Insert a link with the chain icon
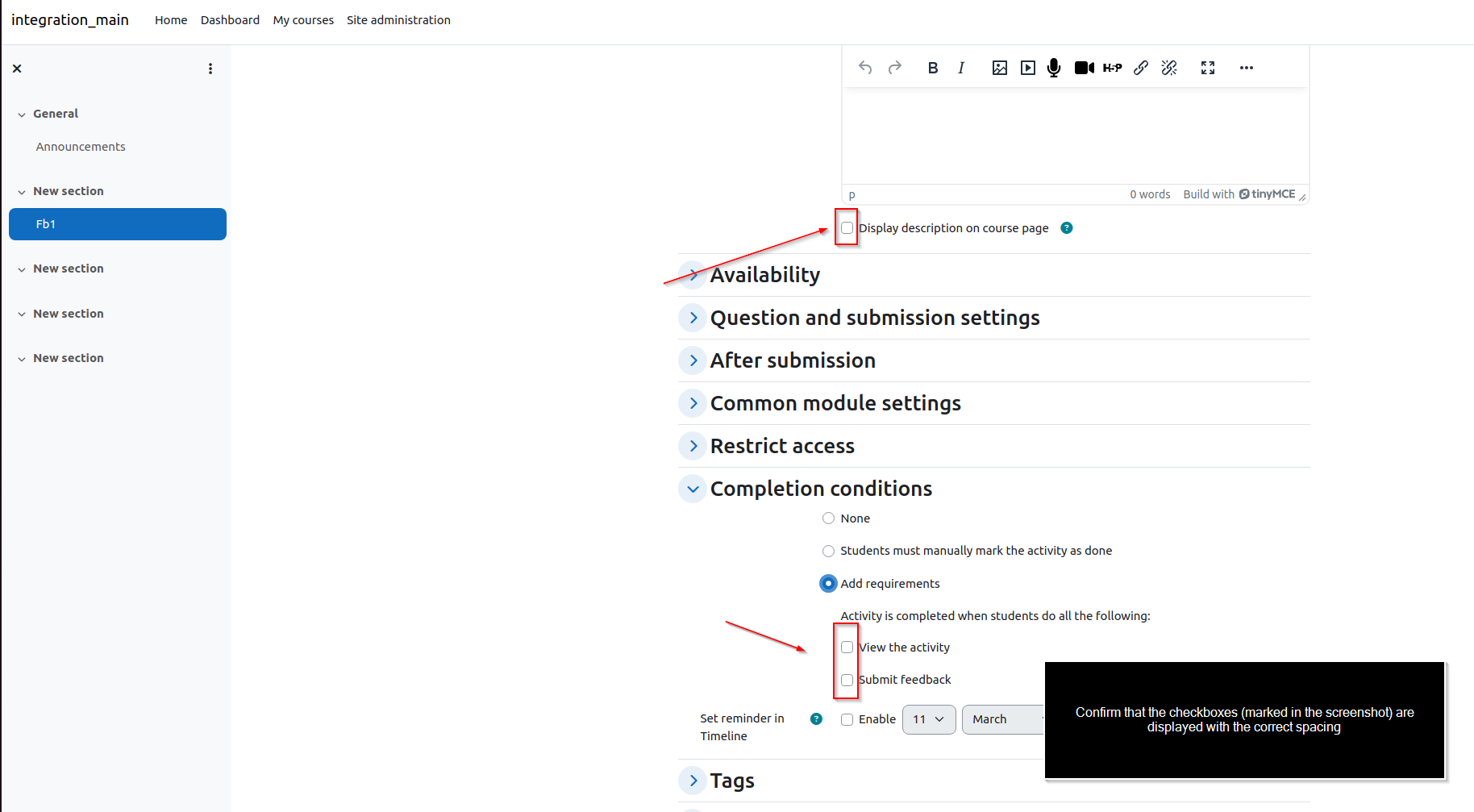1474x812 pixels. (1141, 68)
